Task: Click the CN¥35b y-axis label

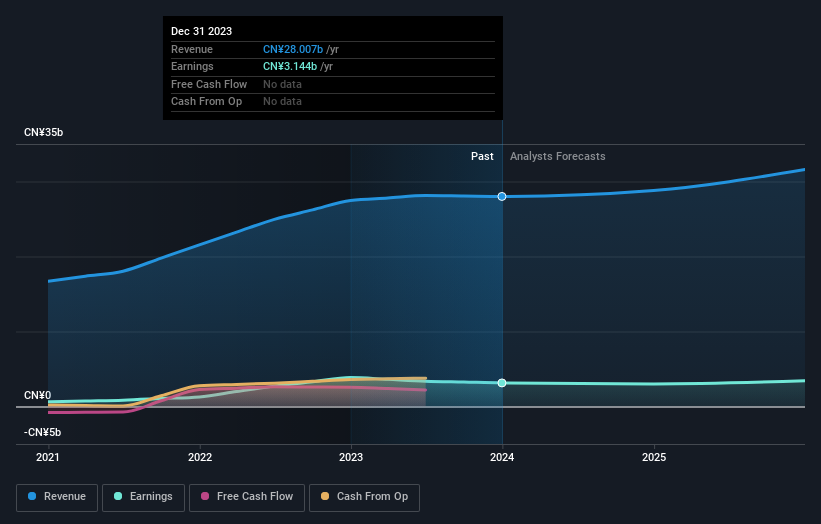Action: point(43,132)
